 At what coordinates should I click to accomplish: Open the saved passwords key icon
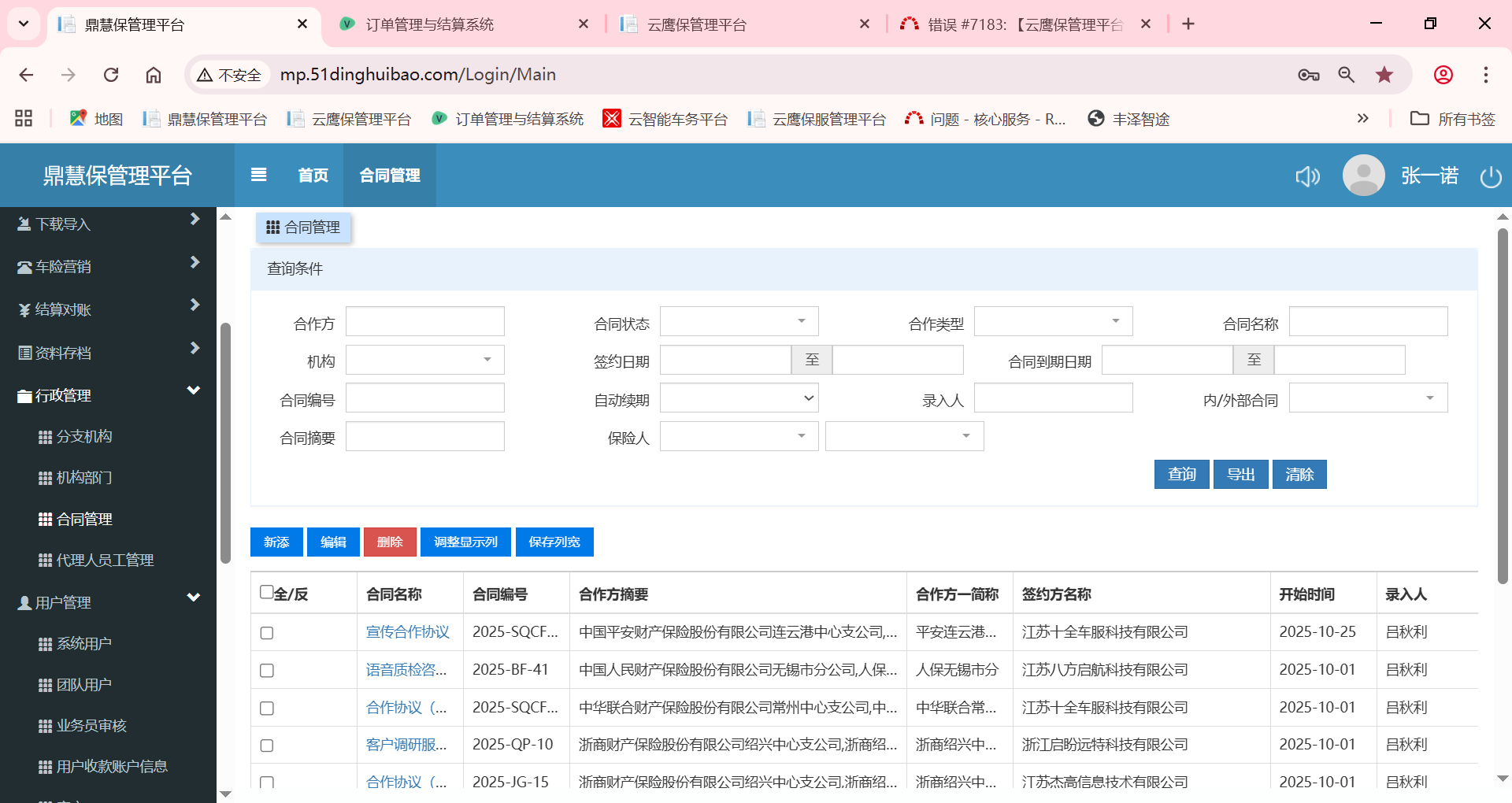tap(1308, 75)
